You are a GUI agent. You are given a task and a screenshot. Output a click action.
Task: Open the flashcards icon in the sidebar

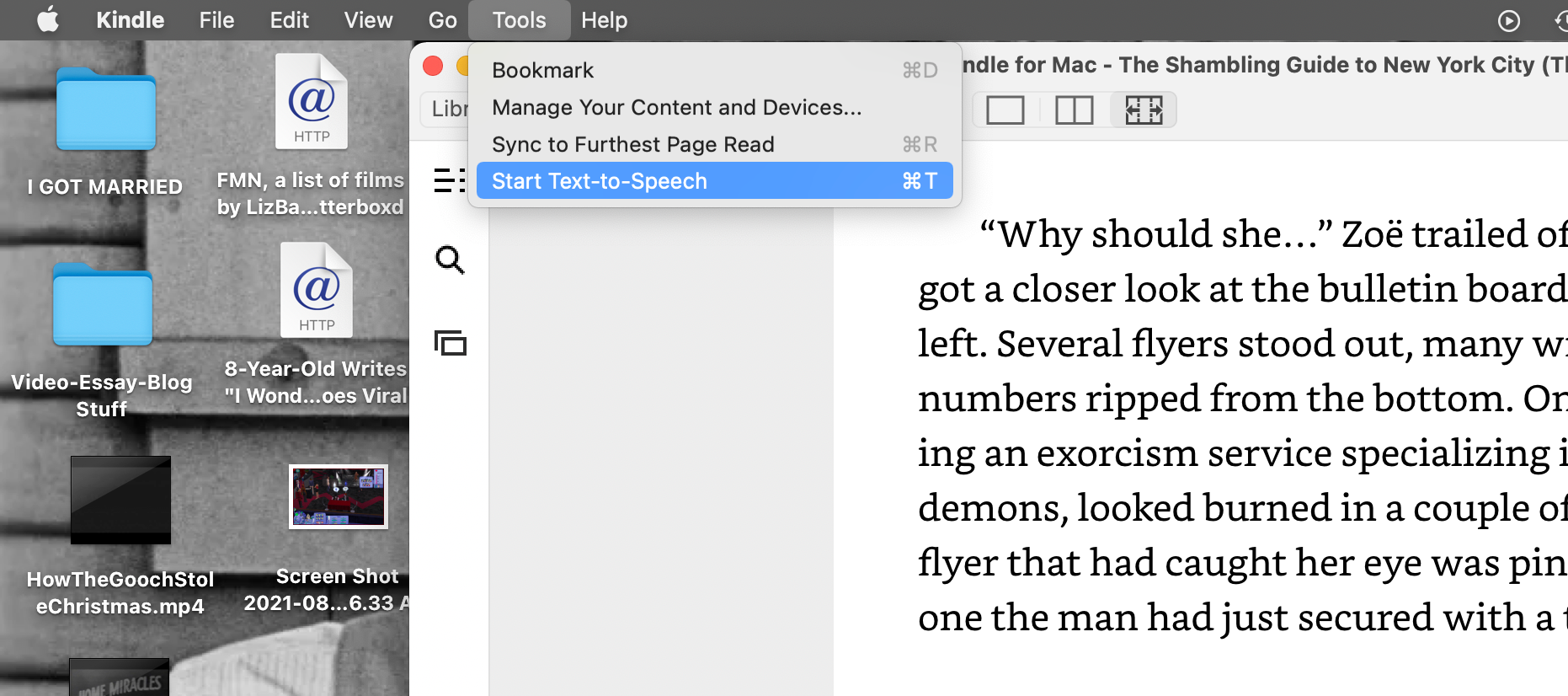[x=450, y=343]
